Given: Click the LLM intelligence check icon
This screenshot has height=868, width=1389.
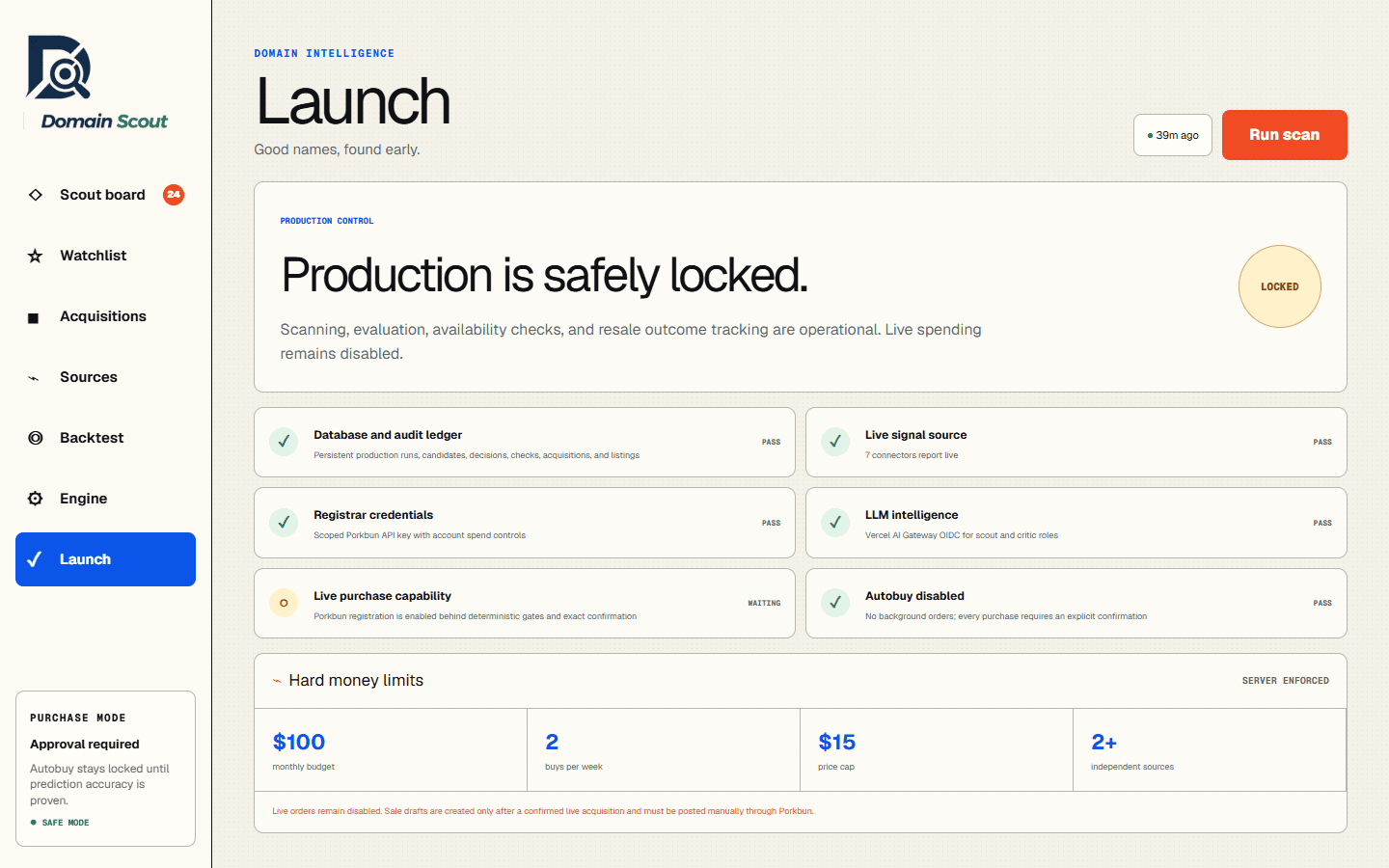Looking at the screenshot, I should click(835, 523).
